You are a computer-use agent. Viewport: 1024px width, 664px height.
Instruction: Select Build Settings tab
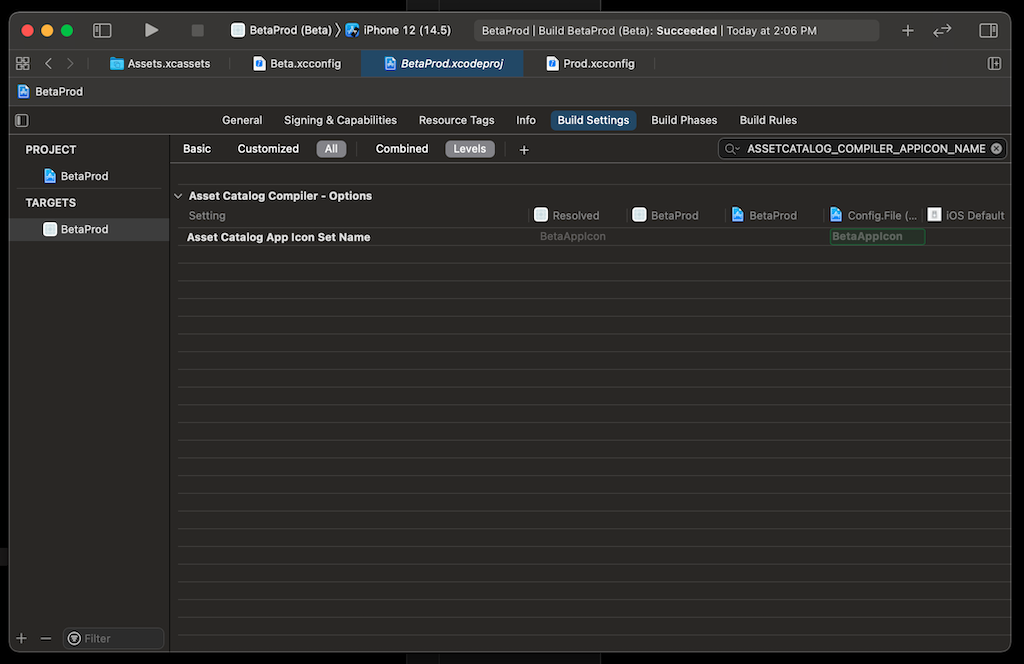pyautogui.click(x=593, y=120)
